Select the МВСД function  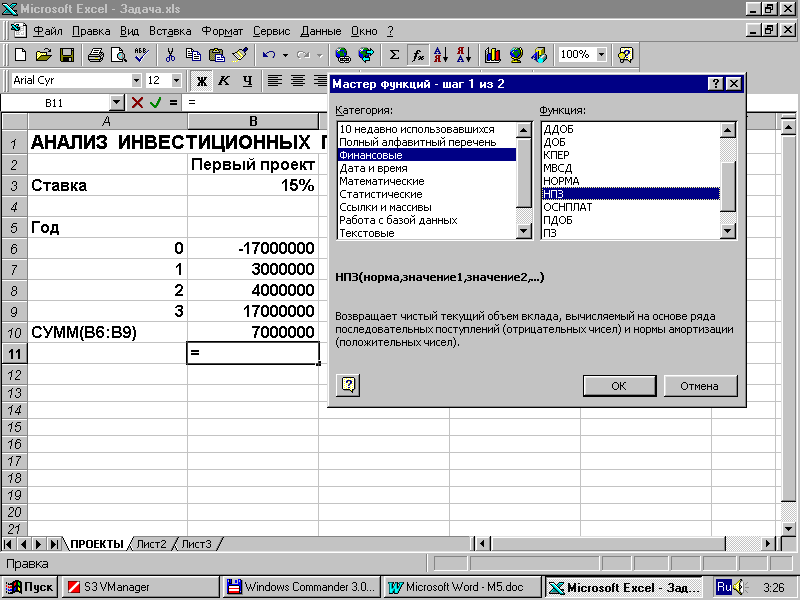(631, 168)
